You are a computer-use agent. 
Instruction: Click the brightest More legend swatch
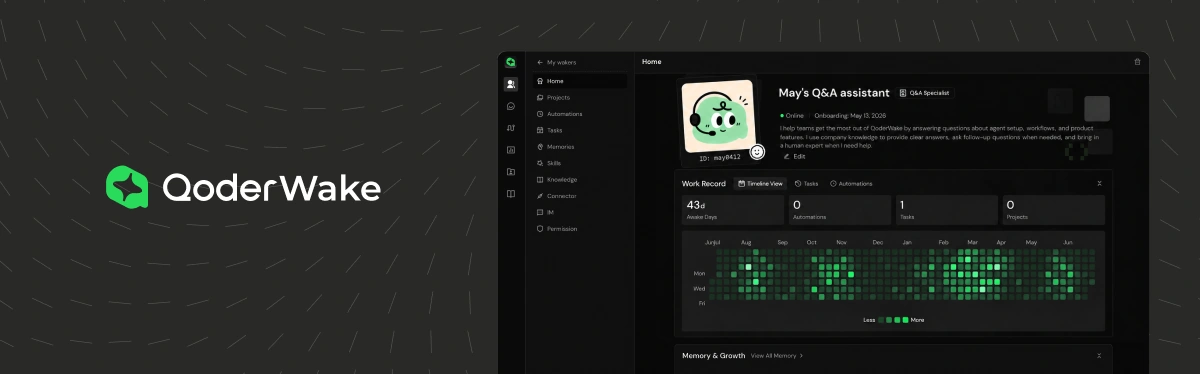905,320
